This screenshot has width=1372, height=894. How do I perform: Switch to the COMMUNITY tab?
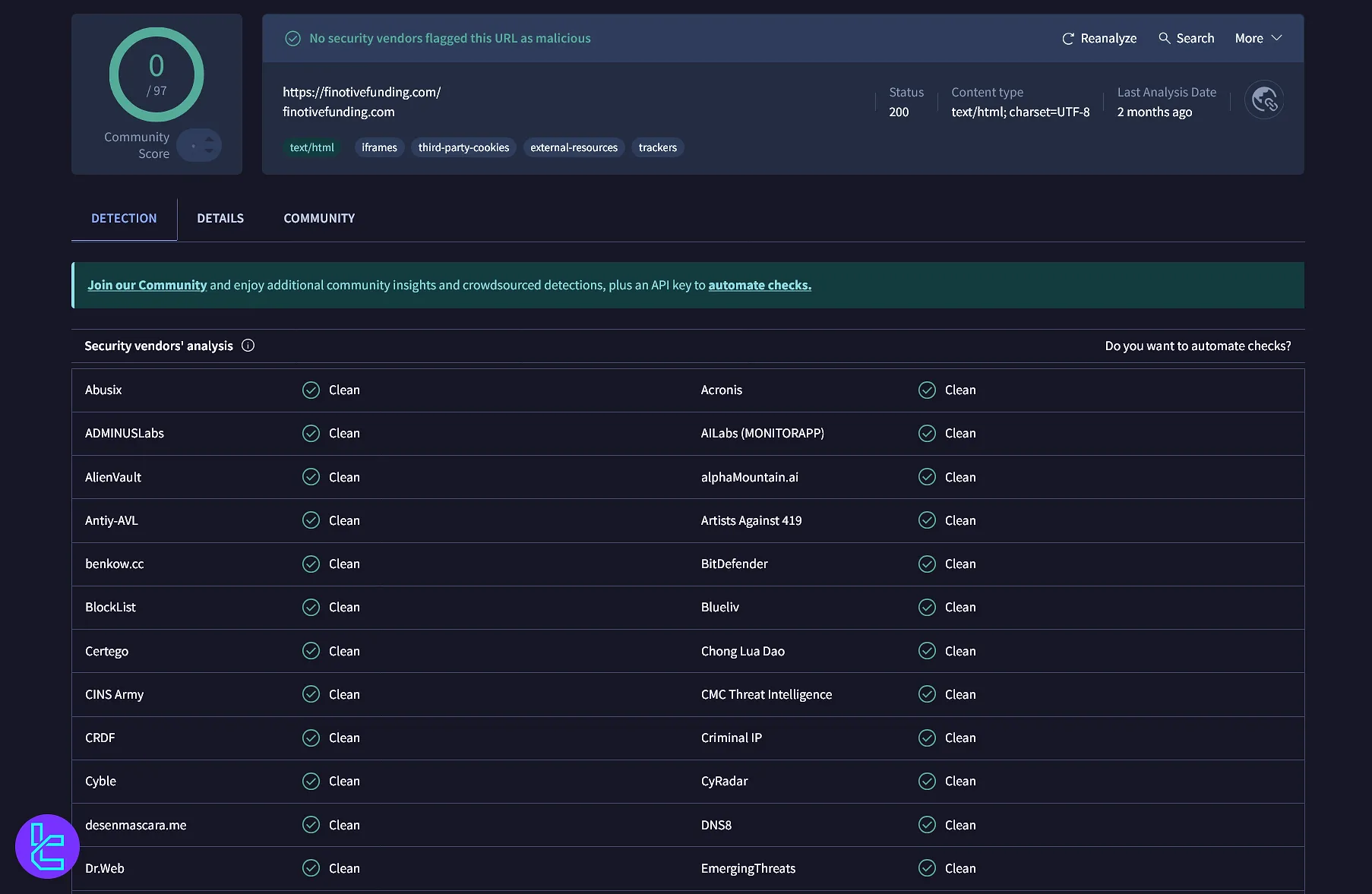coord(318,218)
